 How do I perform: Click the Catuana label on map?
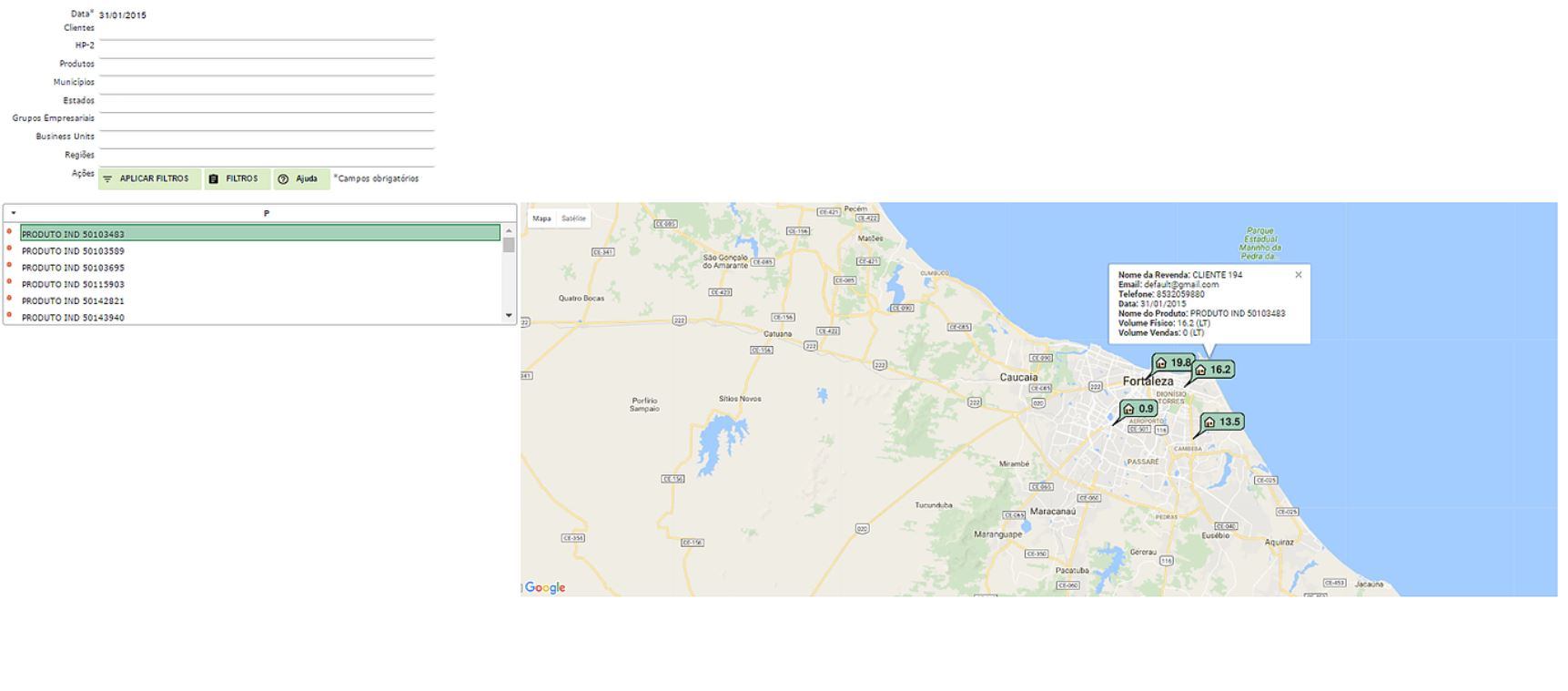point(777,334)
